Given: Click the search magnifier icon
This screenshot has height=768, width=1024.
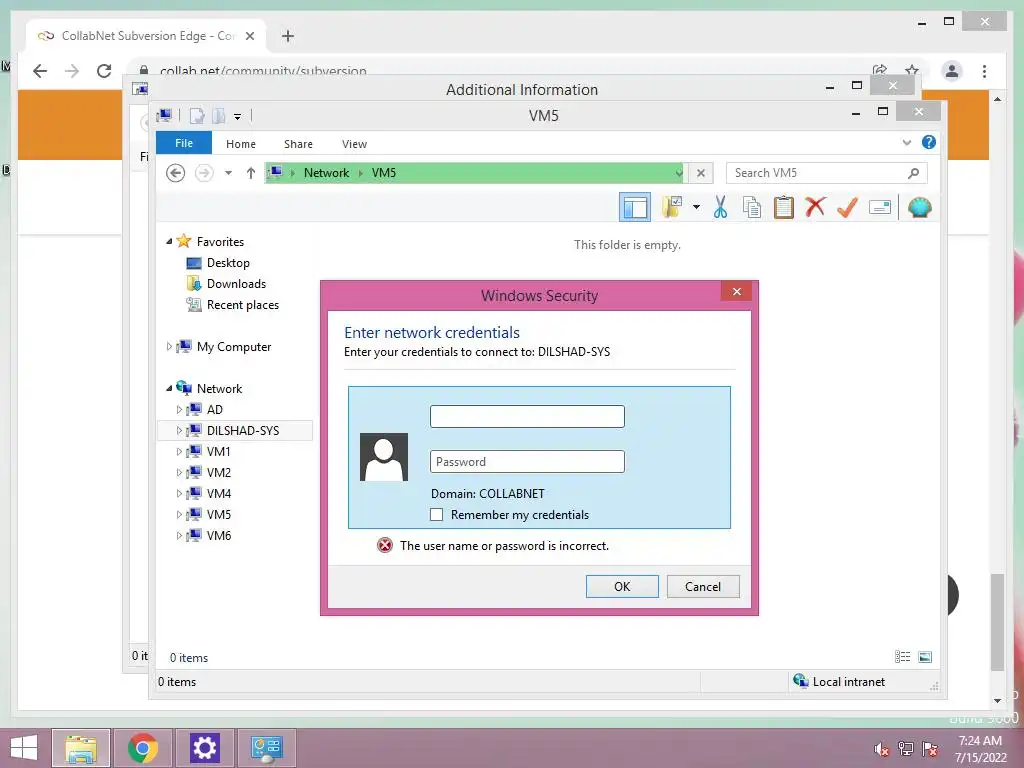Looking at the screenshot, I should 914,173.
